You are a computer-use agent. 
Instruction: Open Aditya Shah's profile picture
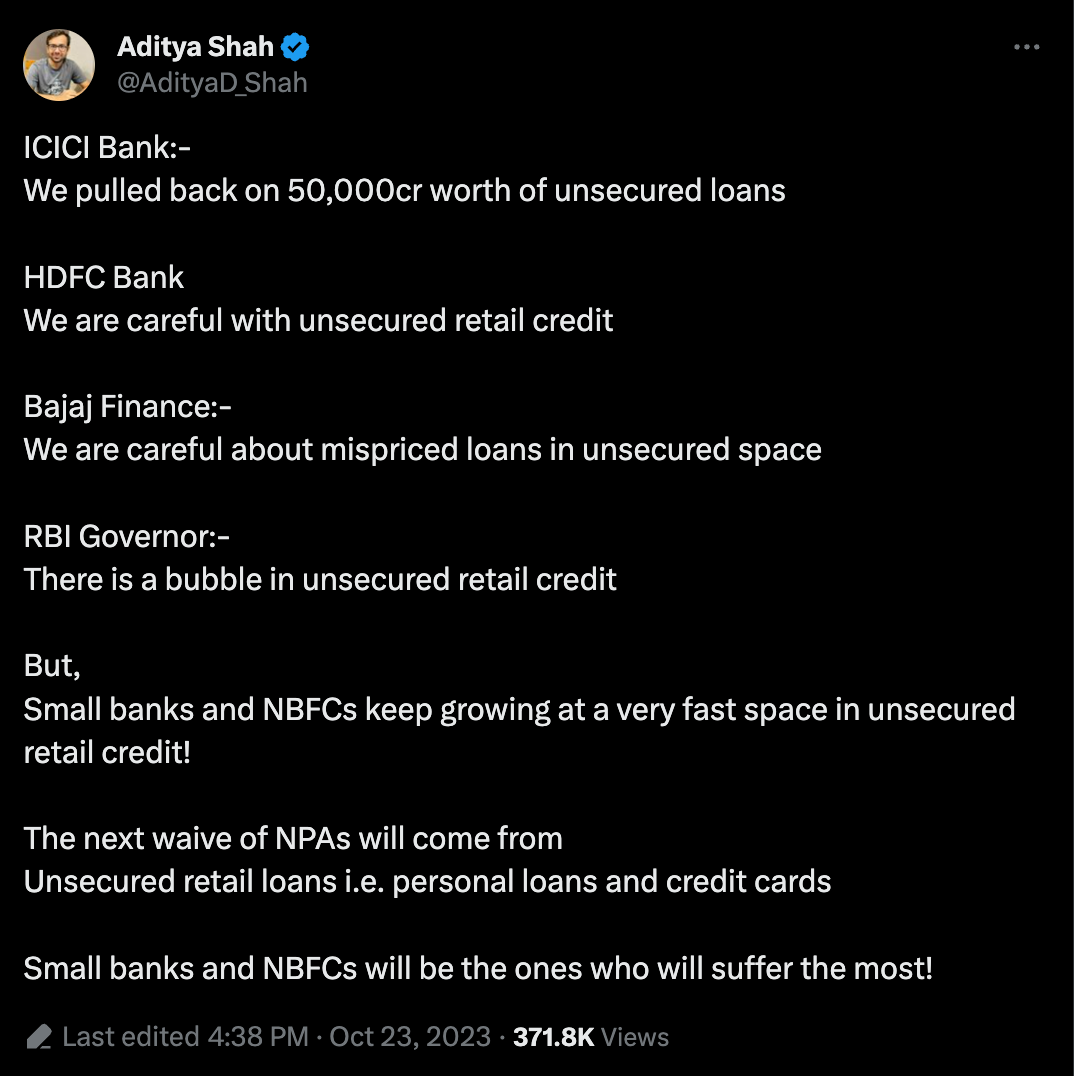(x=59, y=65)
